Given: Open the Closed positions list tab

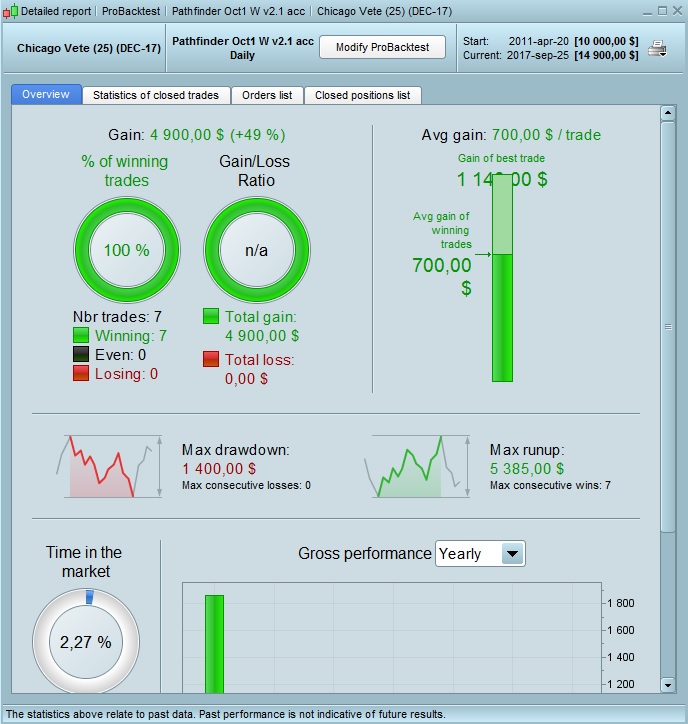Looking at the screenshot, I should click(x=362, y=95).
